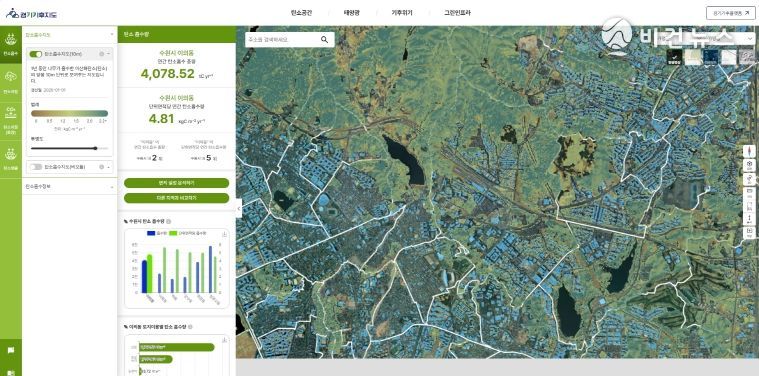Collapse the 탄소흡수지도 section header

(70, 35)
